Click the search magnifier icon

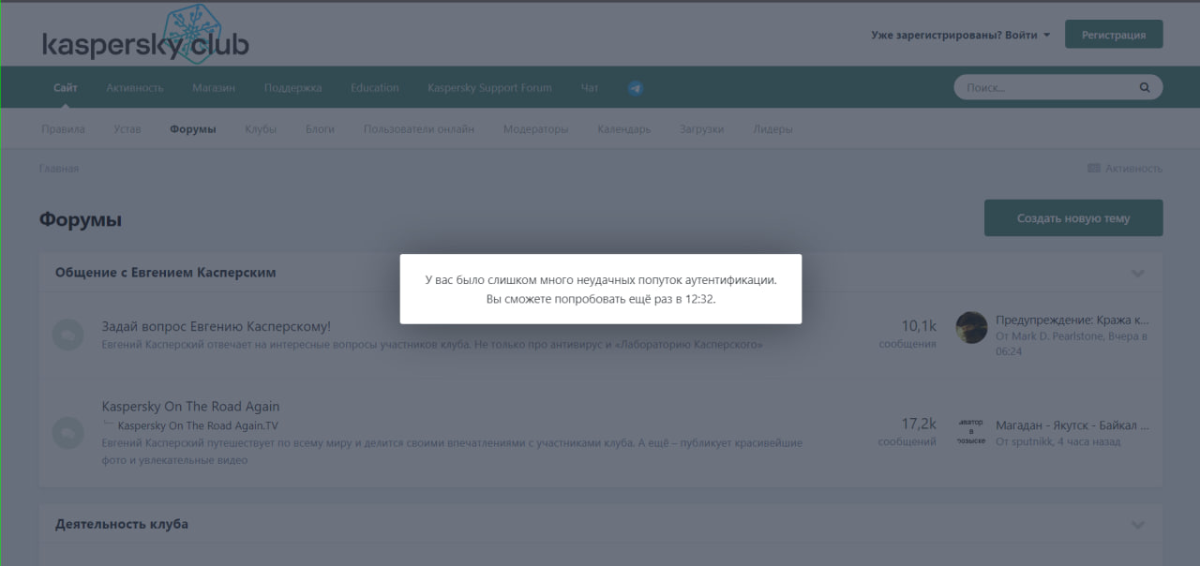pos(1145,88)
